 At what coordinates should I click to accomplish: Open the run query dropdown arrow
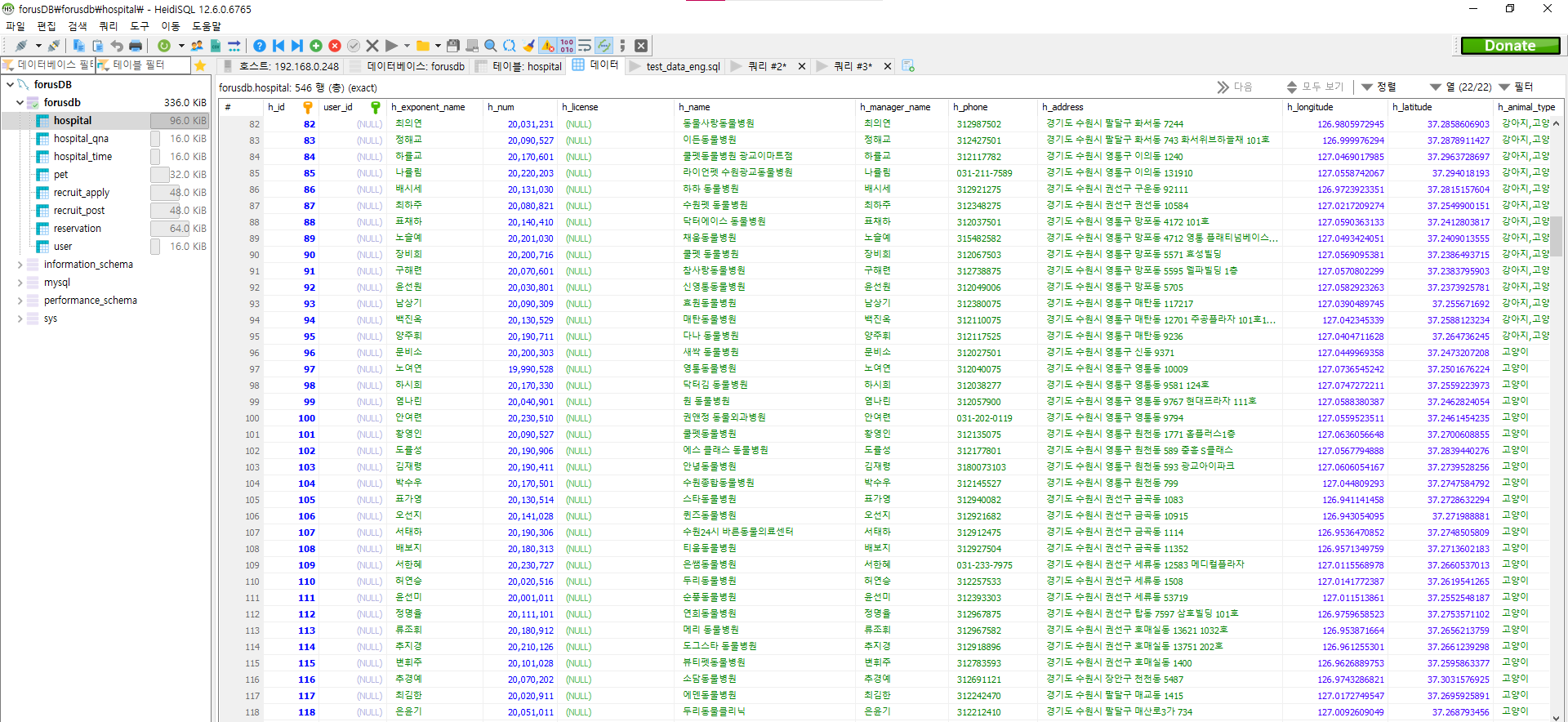click(x=407, y=46)
